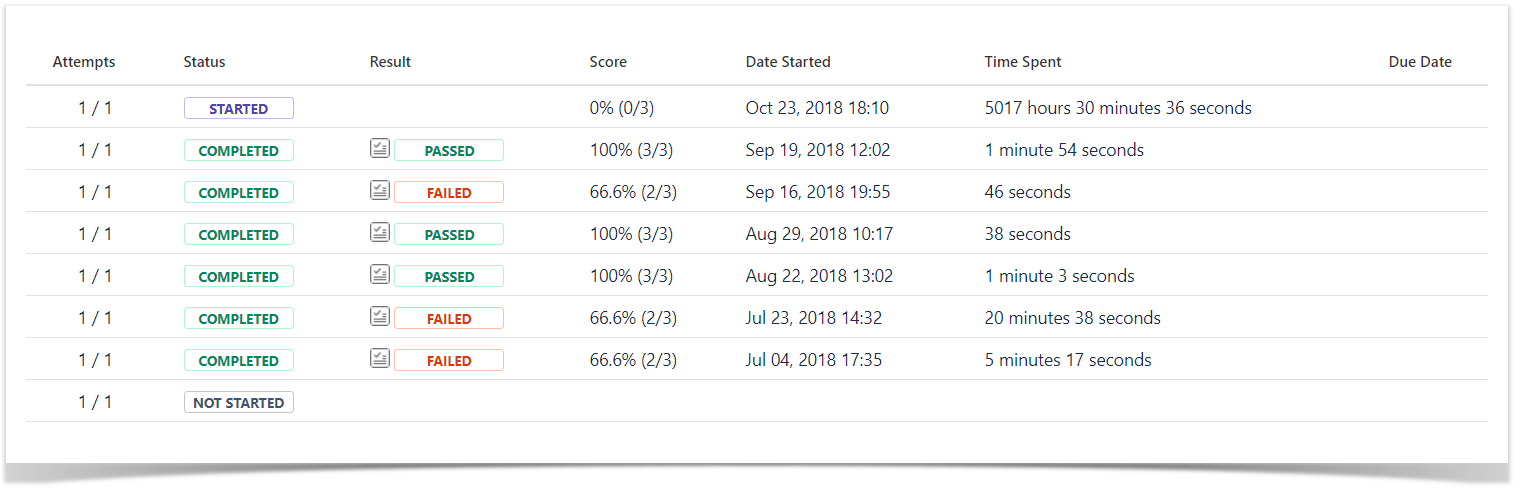Sort by the Result column header
This screenshot has height=492, width=1522.
point(390,62)
